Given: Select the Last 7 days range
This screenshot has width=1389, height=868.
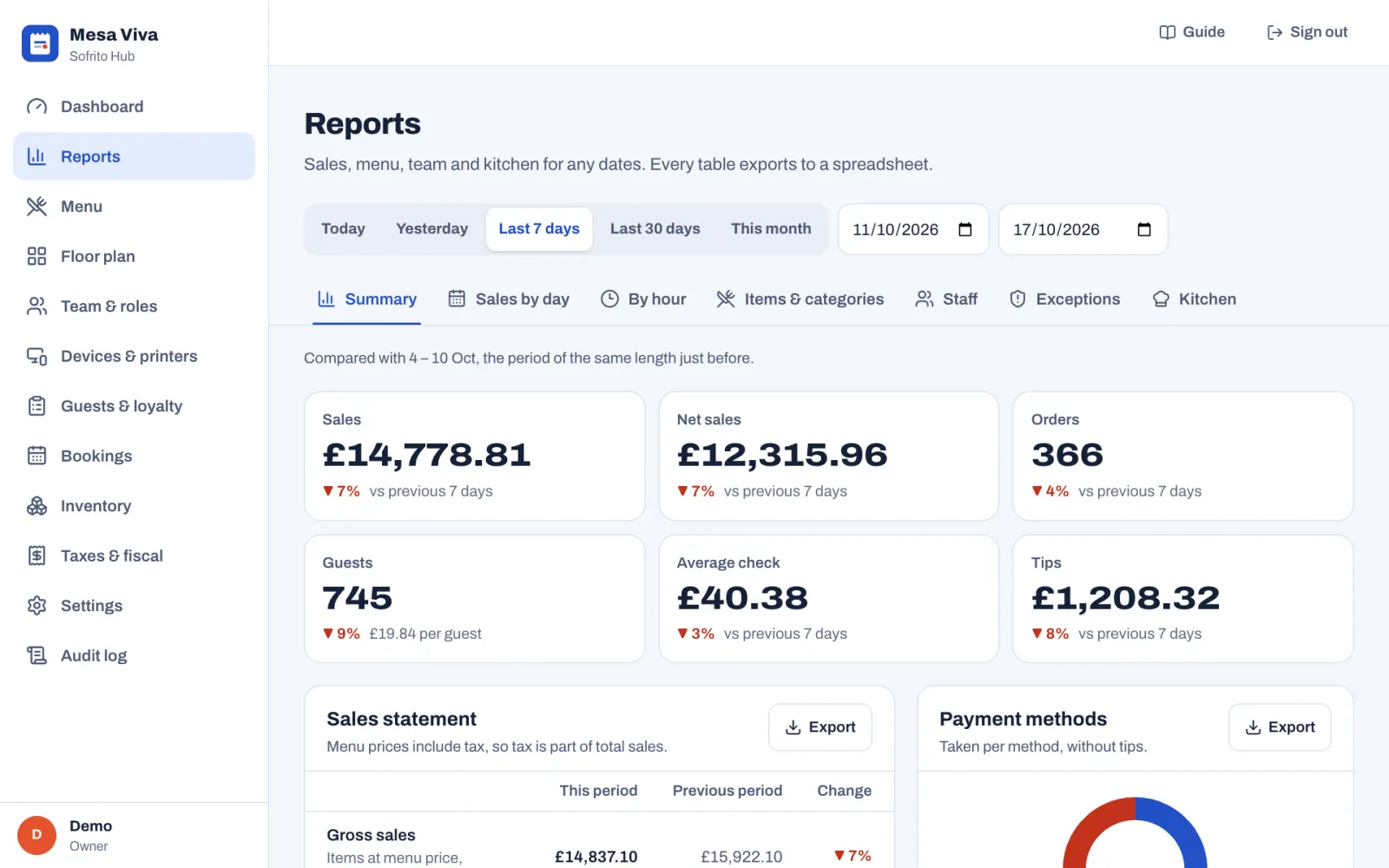Looking at the screenshot, I should coord(539,229).
